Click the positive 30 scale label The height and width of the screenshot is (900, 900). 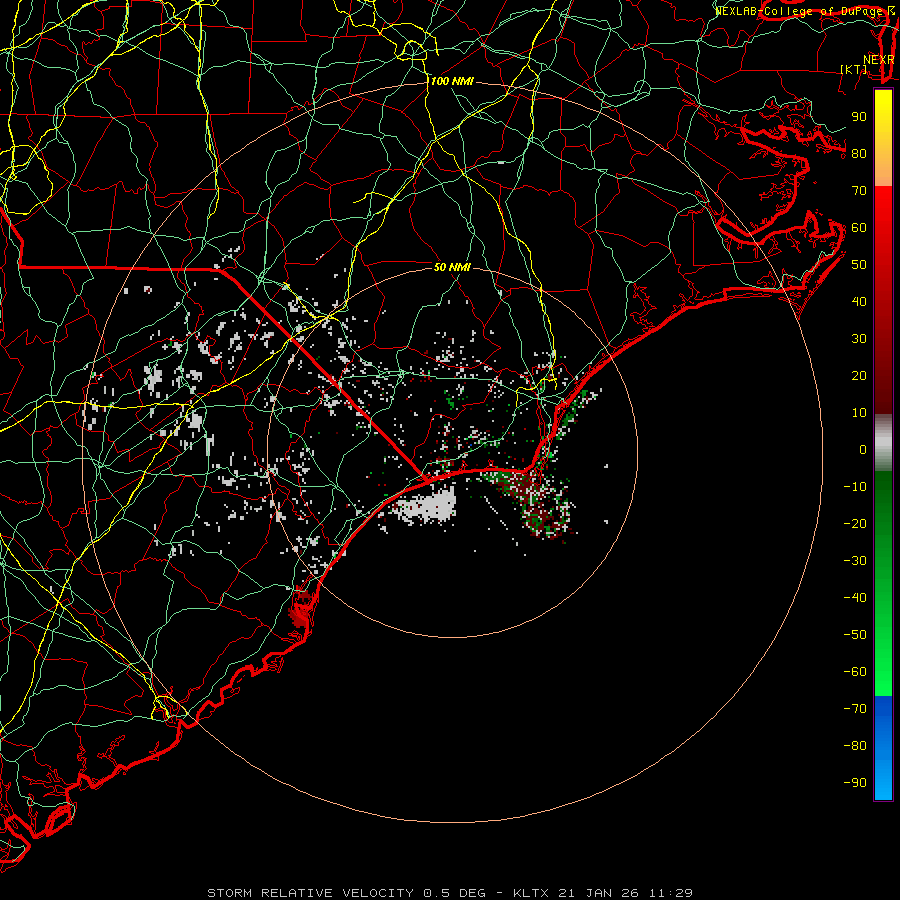[x=859, y=339]
